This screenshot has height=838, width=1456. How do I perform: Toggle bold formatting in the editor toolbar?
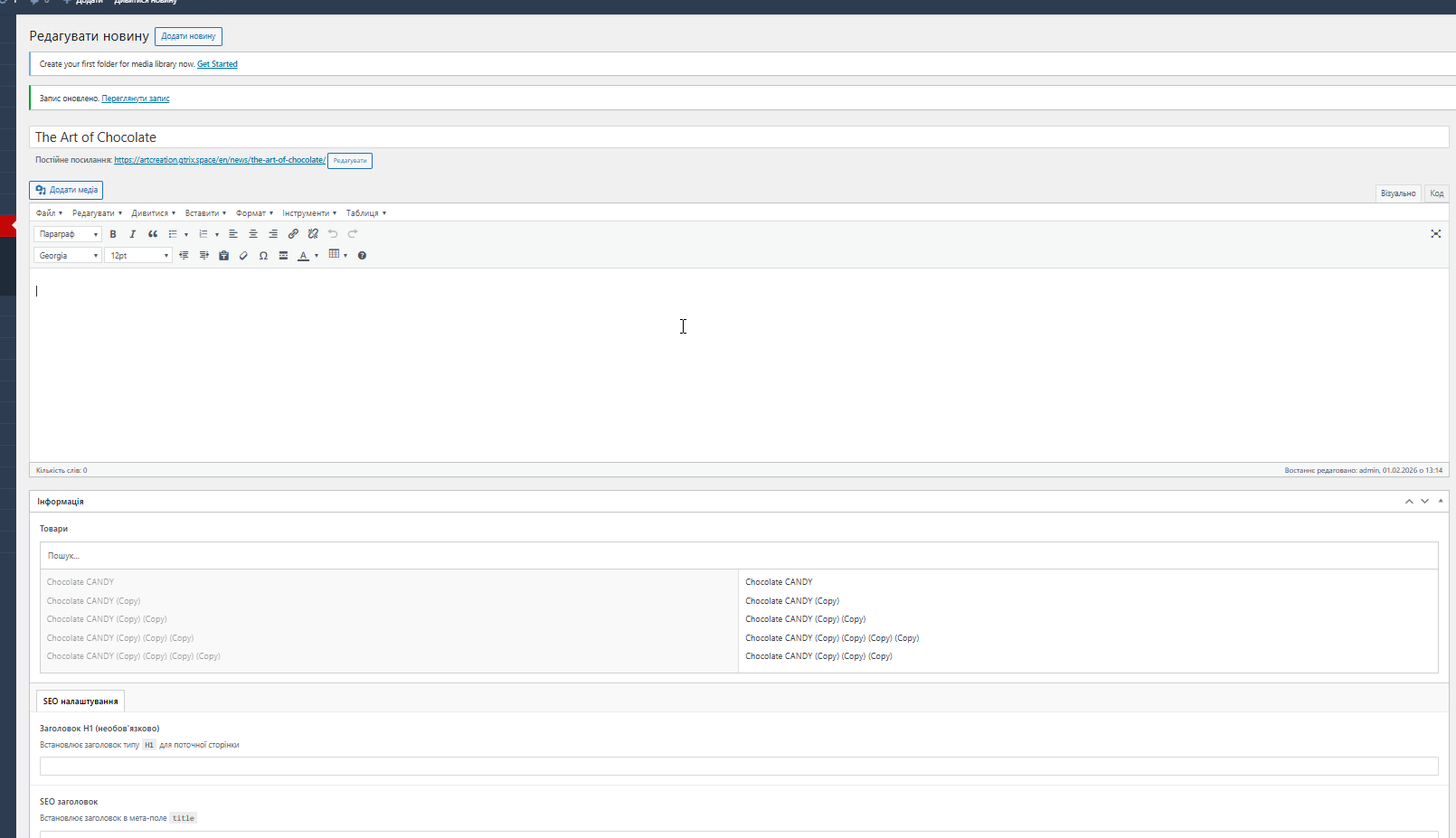(113, 234)
